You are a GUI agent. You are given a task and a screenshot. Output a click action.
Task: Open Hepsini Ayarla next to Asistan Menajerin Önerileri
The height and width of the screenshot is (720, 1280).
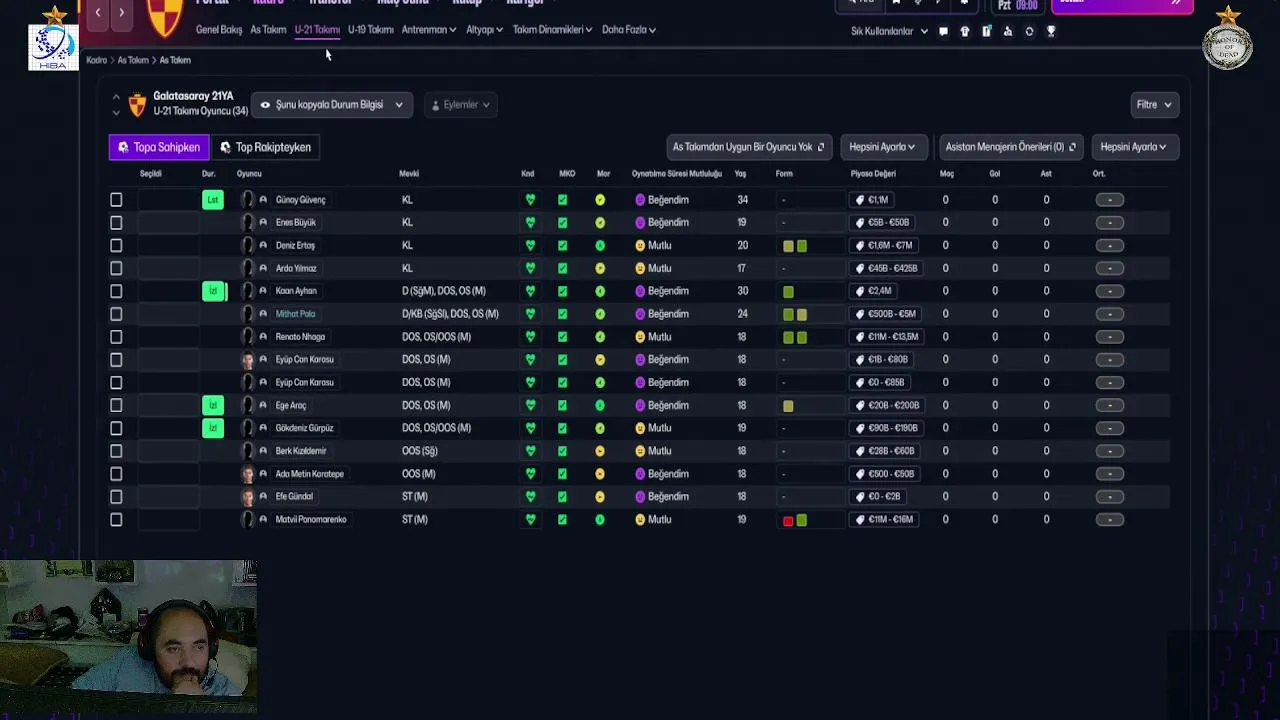pyautogui.click(x=1134, y=147)
